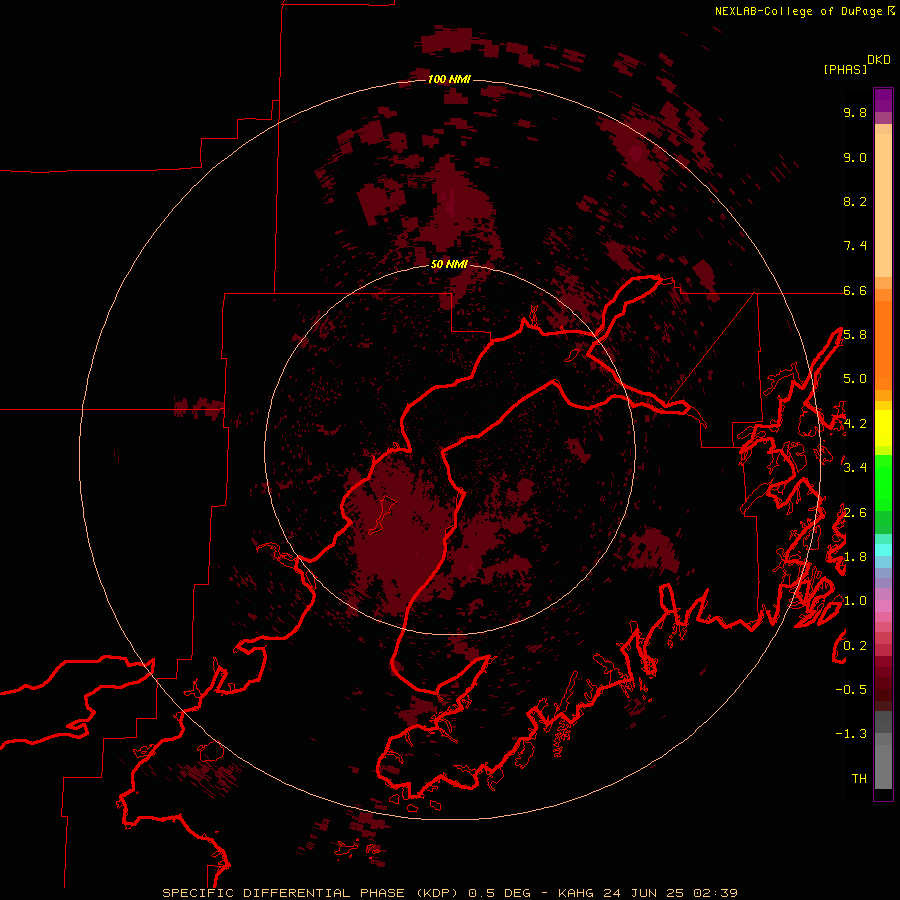Click the 9.0 legend value
900x900 pixels.
(x=855, y=157)
